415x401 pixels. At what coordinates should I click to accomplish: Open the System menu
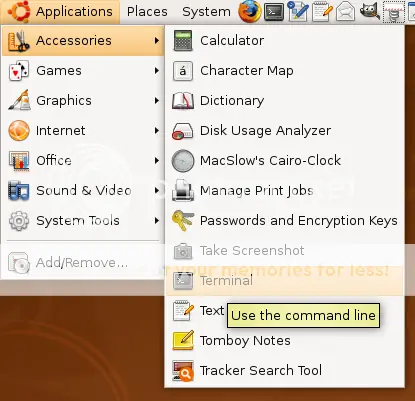coord(206,12)
